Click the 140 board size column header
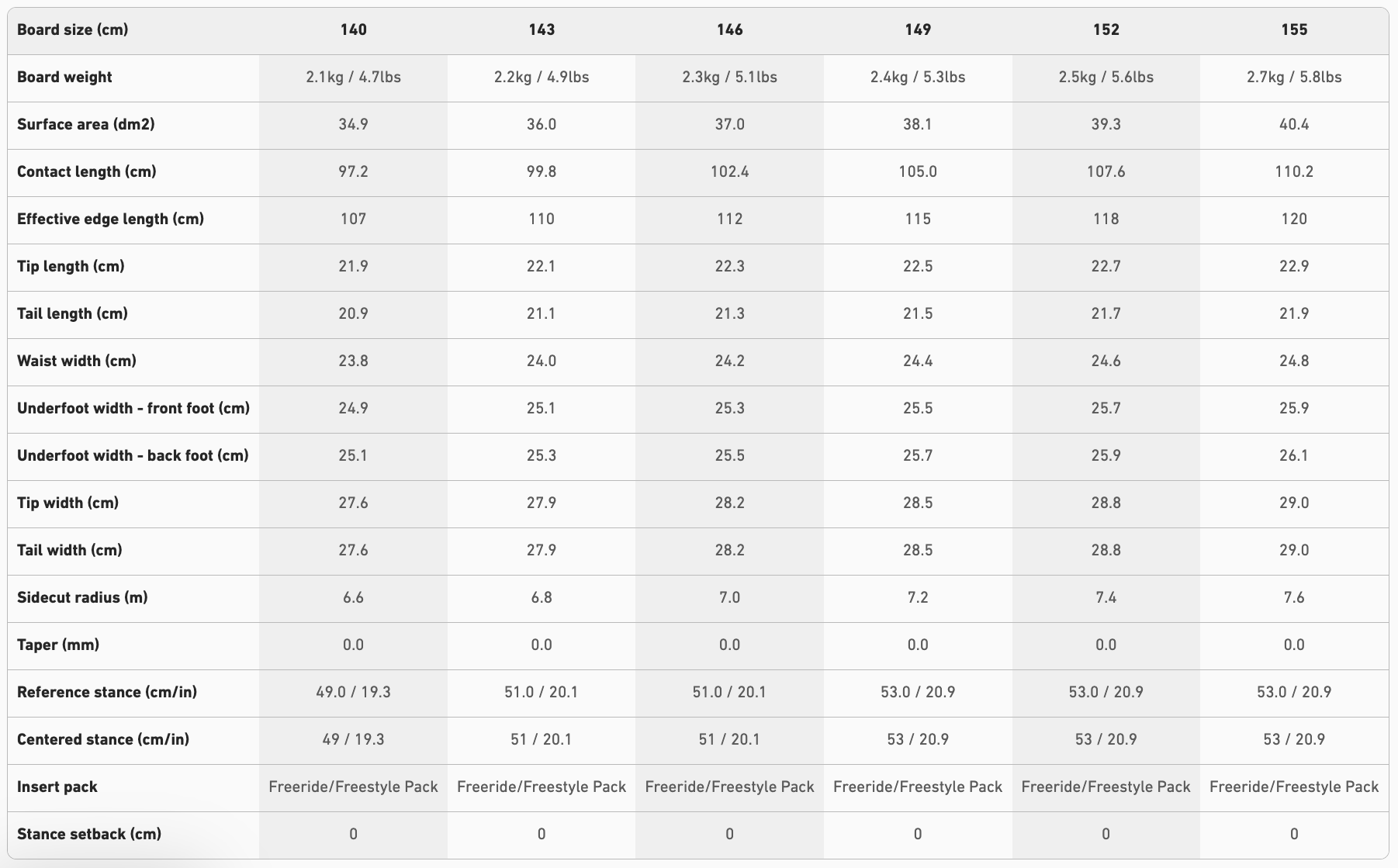Viewport: 1398px width, 868px height. click(353, 29)
